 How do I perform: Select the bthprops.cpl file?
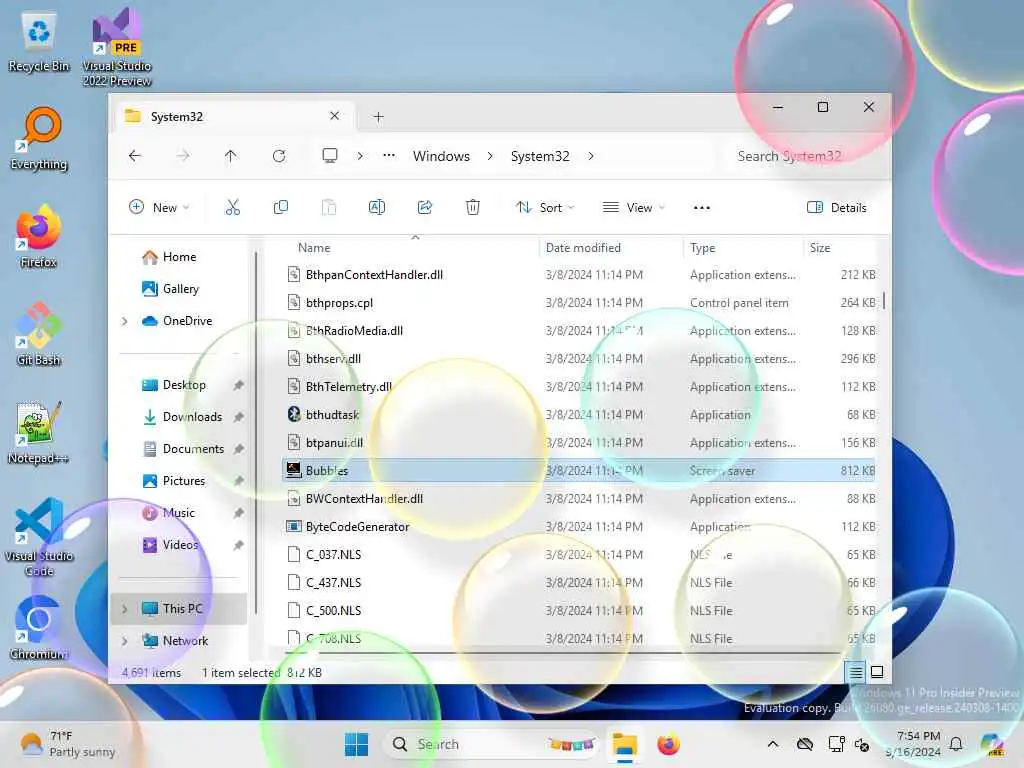(579, 302)
